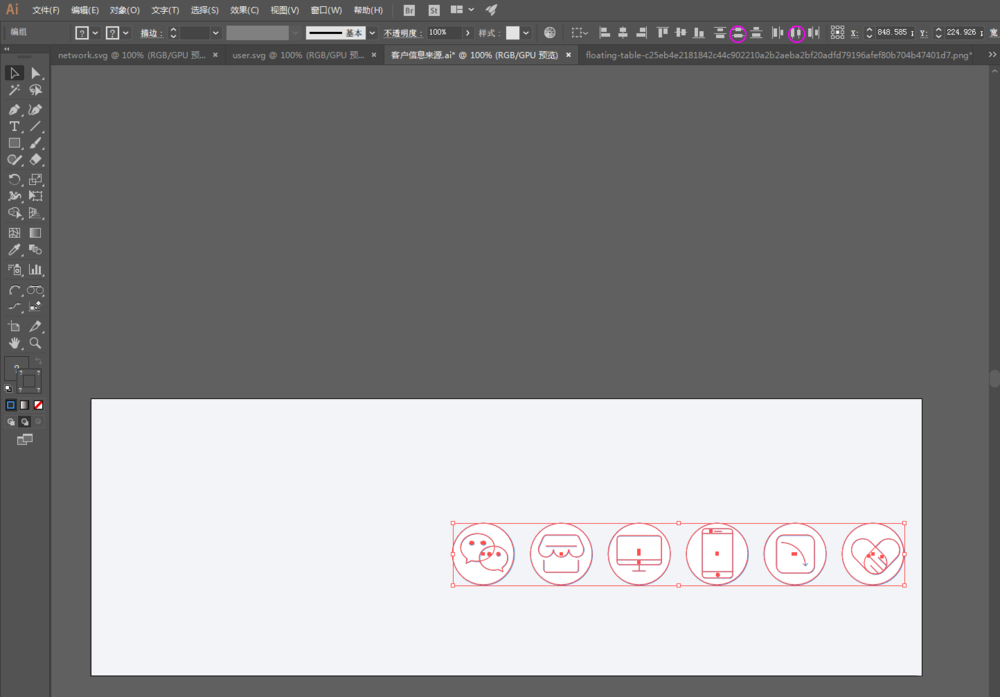Open 对象(O) menu
Image resolution: width=1000 pixels, height=697 pixels.
point(124,10)
